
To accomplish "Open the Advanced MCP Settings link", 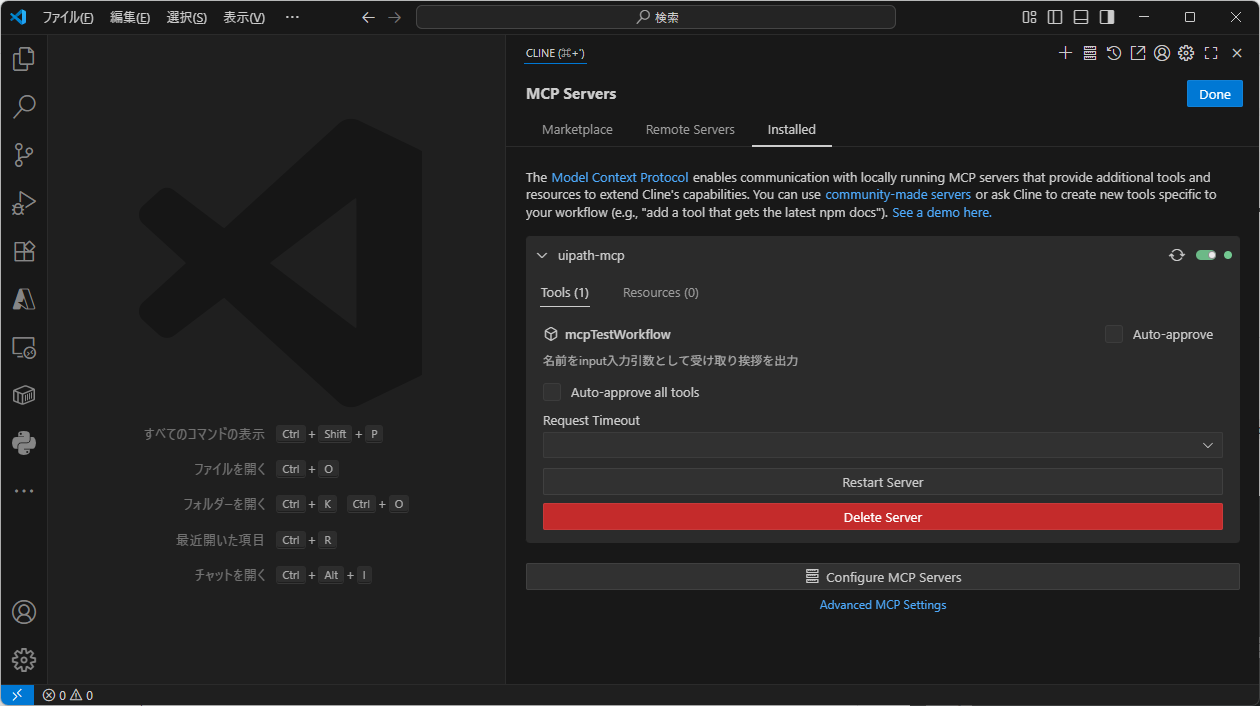I will pos(882,605).
